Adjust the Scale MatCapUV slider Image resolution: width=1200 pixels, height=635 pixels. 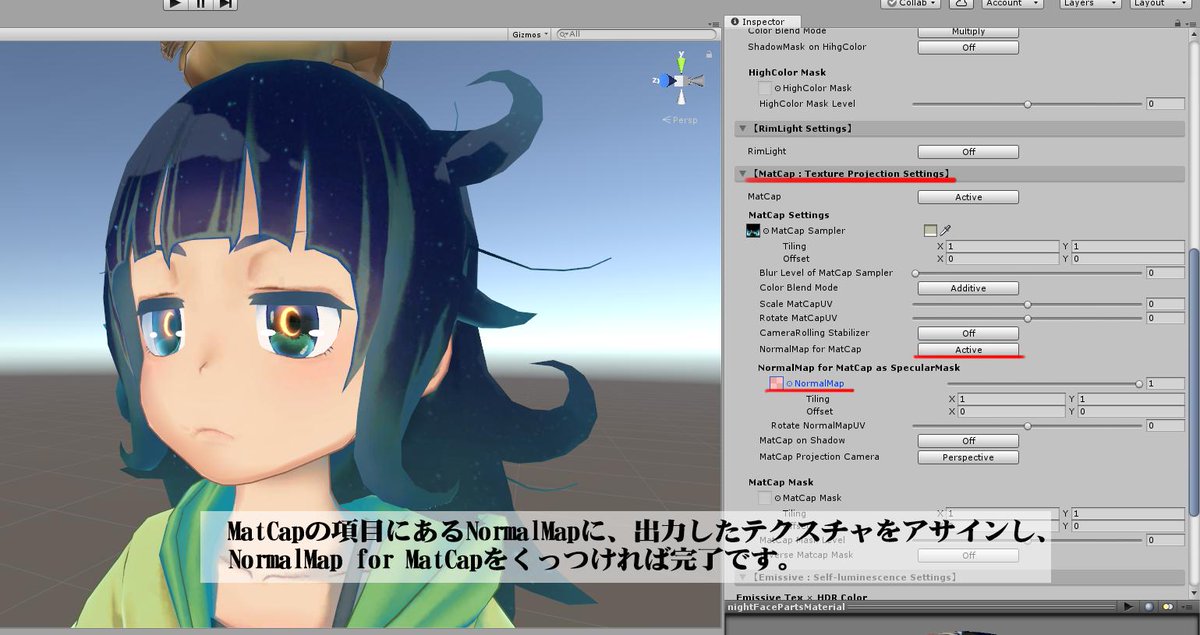(x=1027, y=304)
